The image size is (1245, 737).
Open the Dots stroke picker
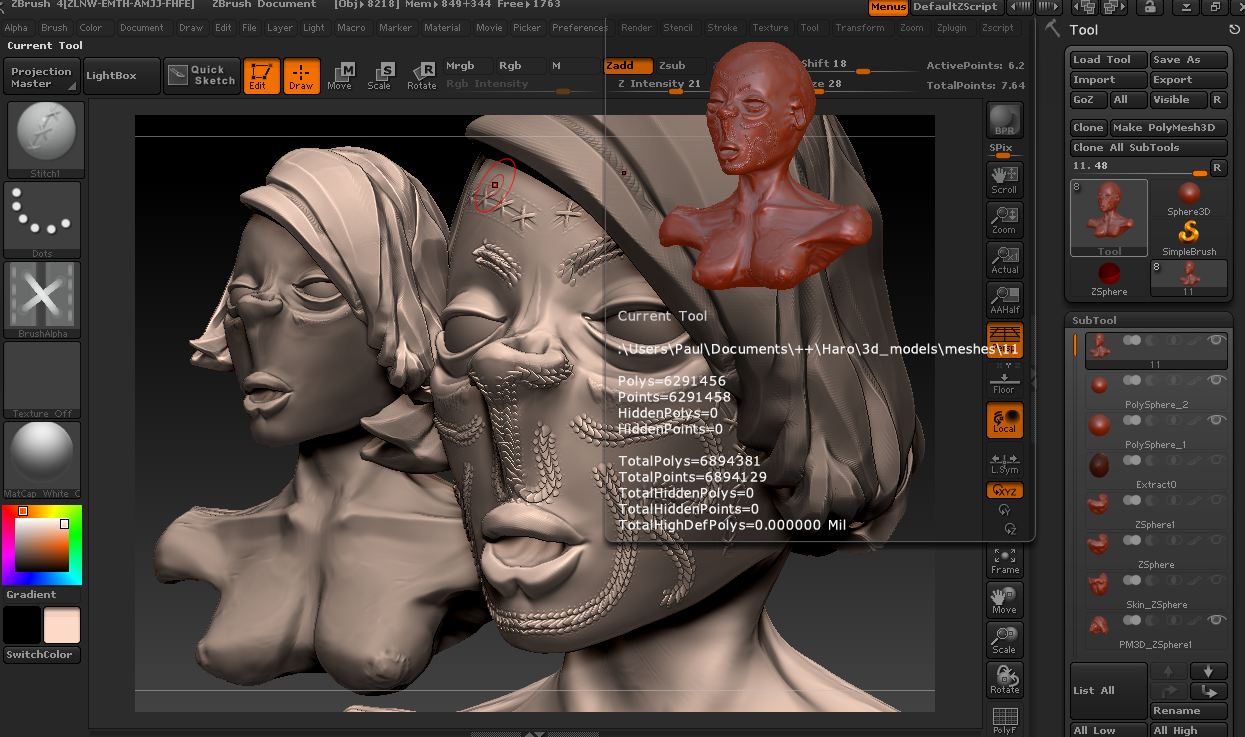[42, 219]
